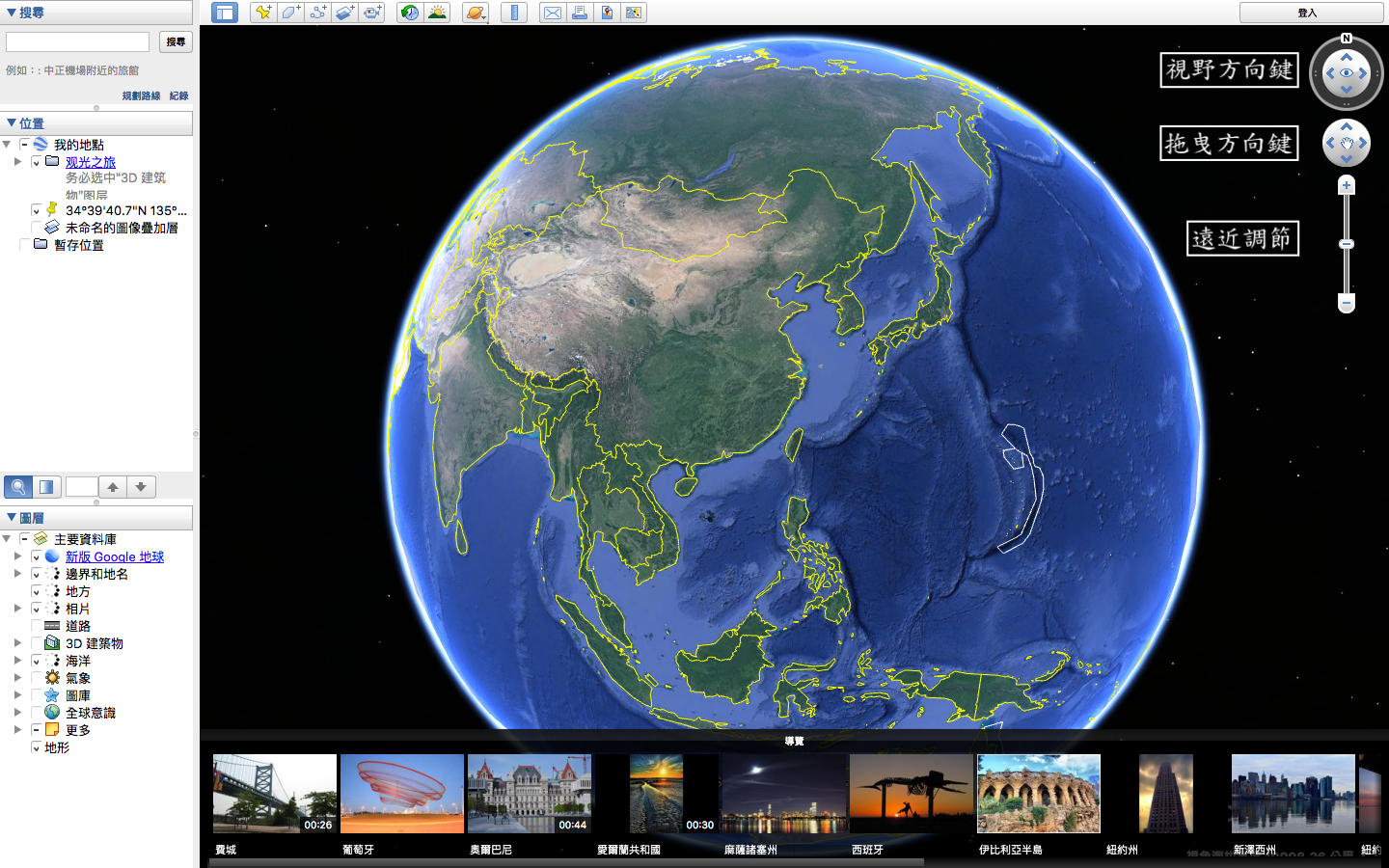Expand the 邊界和地名 layer
The image size is (1389, 868).
[17, 574]
